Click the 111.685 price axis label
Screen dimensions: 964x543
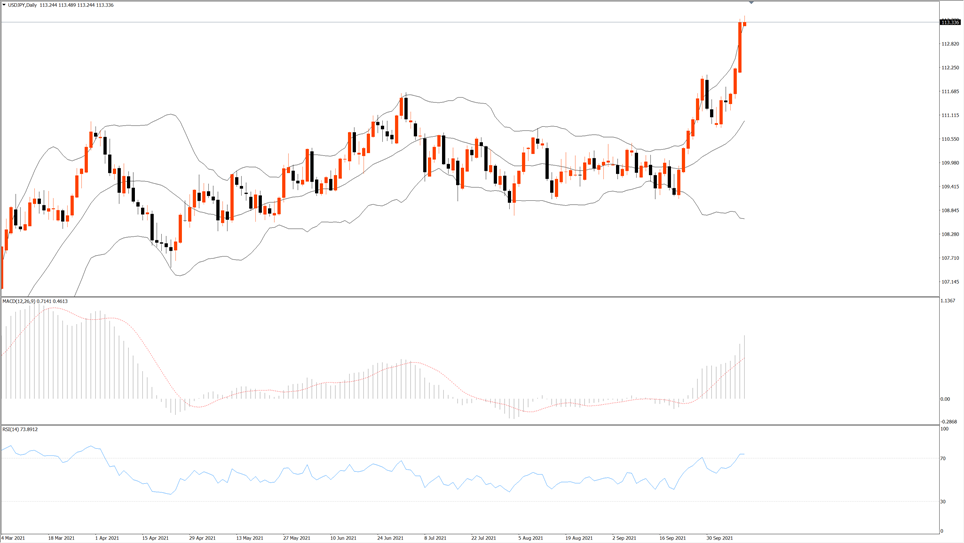tap(950, 92)
